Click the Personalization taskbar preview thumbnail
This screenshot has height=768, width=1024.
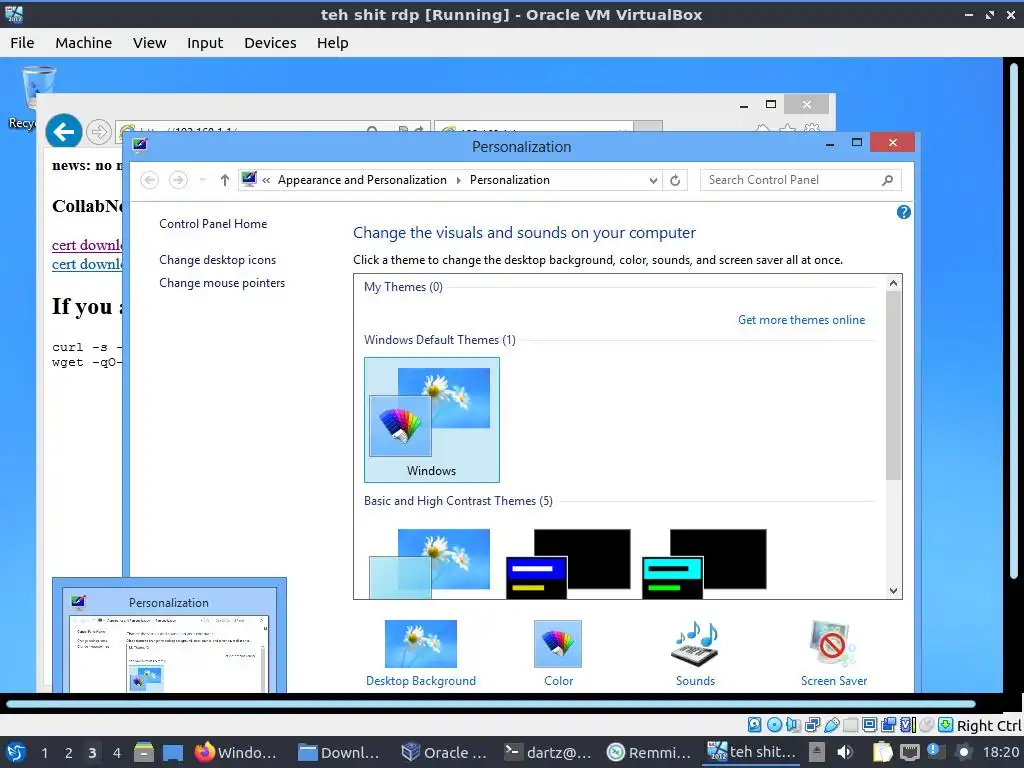click(x=169, y=638)
